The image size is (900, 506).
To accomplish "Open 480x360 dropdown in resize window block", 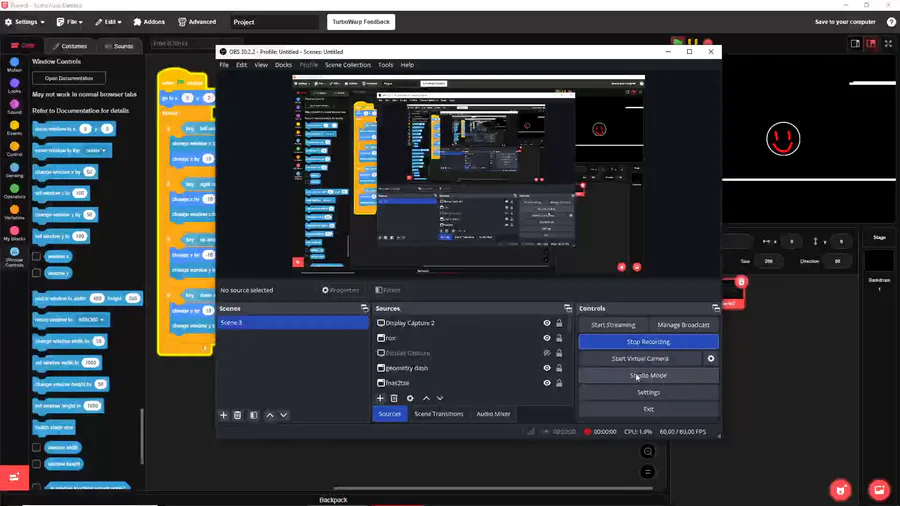I will click(x=91, y=320).
